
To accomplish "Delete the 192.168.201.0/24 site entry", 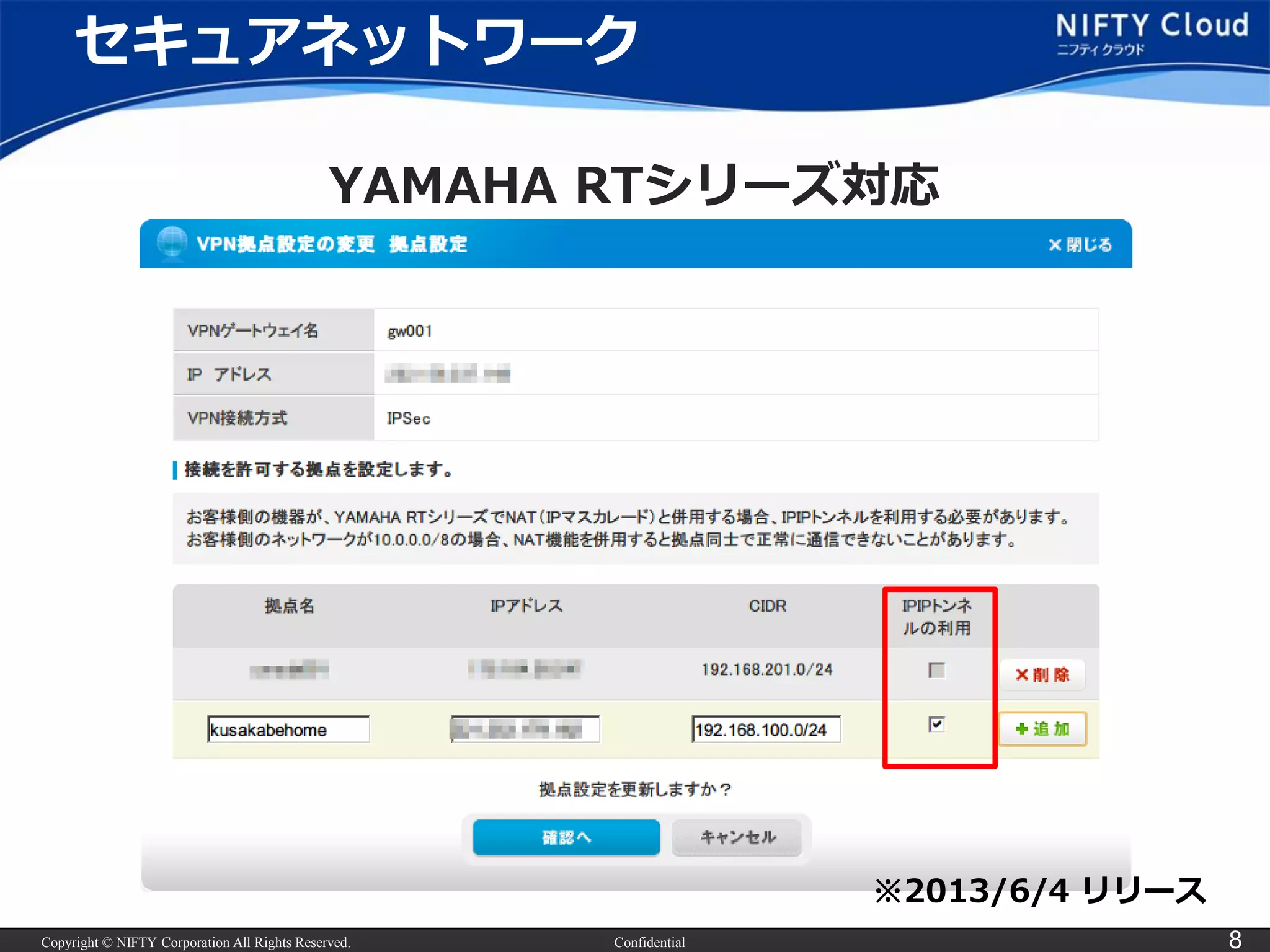I will point(1042,674).
